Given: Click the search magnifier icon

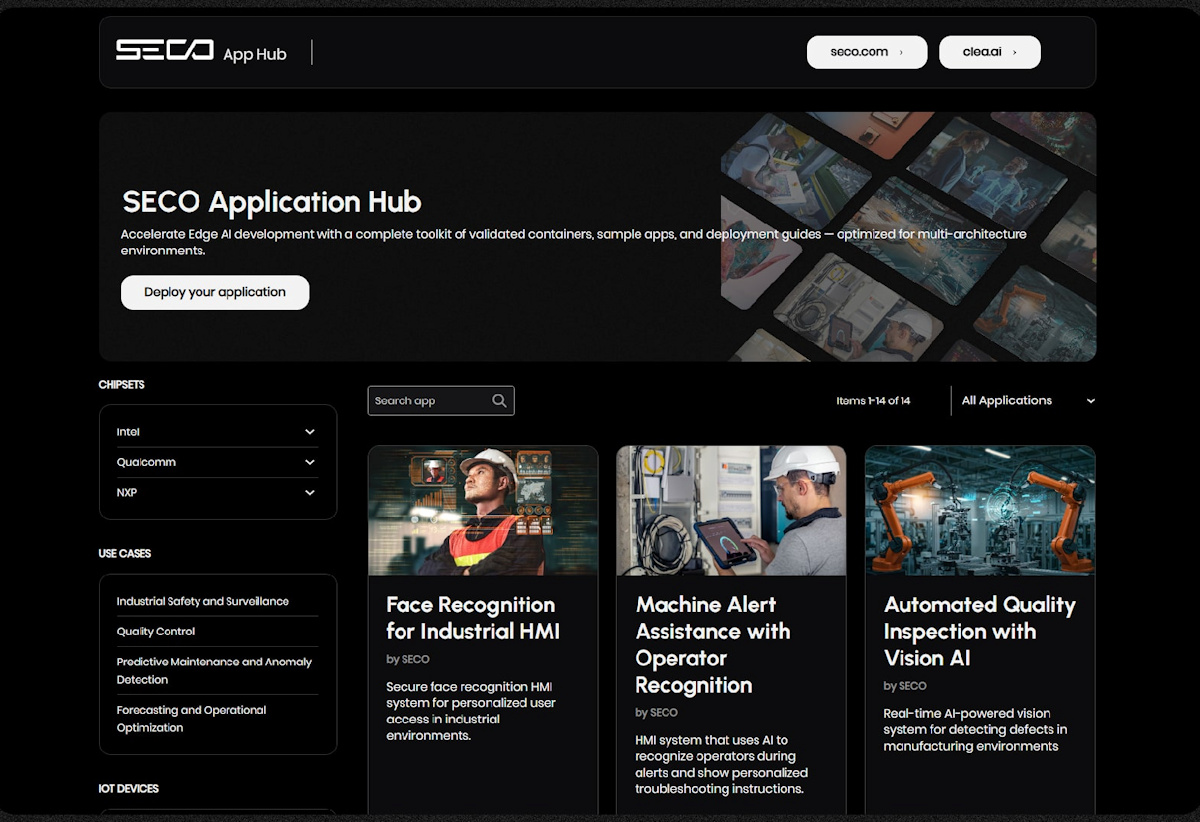Looking at the screenshot, I should [499, 401].
